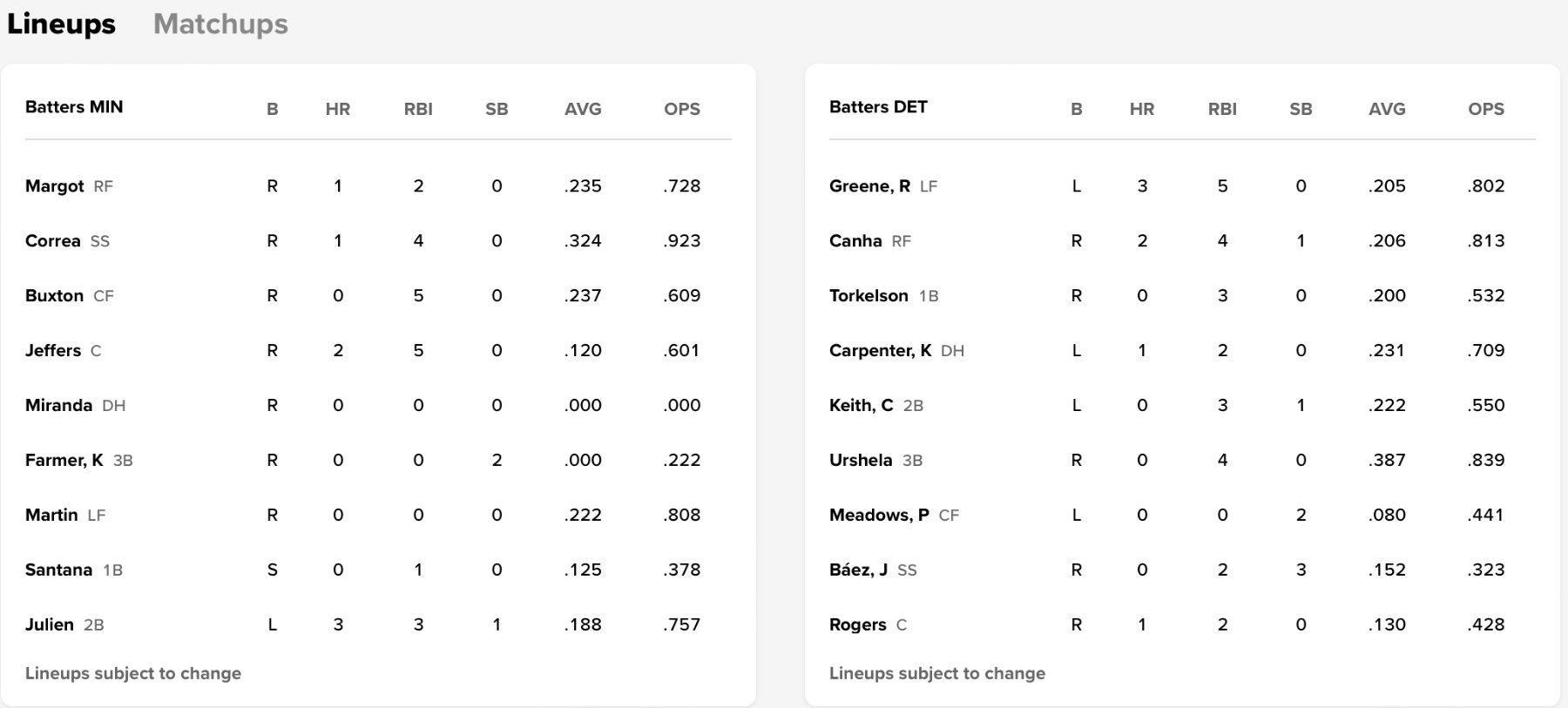Open Canha's player profile
Screen dimensions: 1568x708
click(855, 241)
